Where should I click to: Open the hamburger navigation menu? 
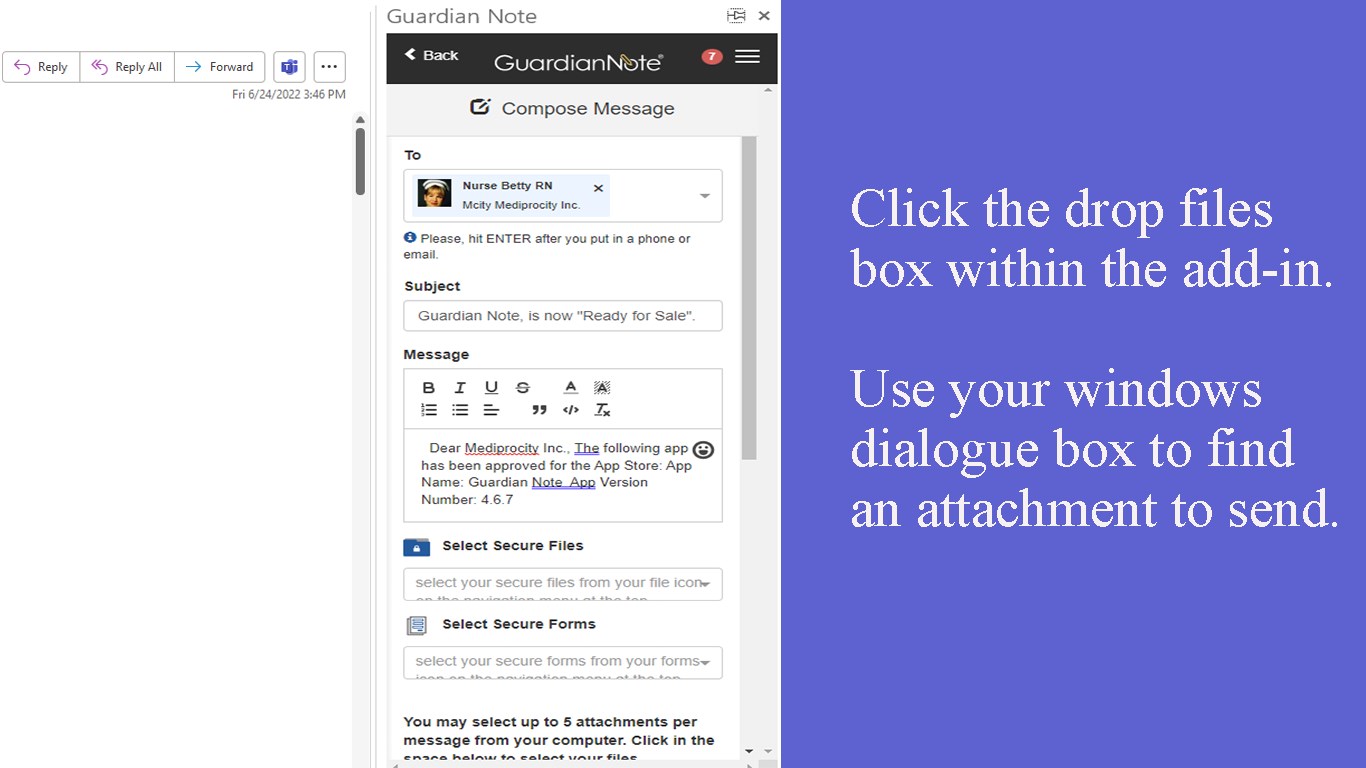point(747,57)
